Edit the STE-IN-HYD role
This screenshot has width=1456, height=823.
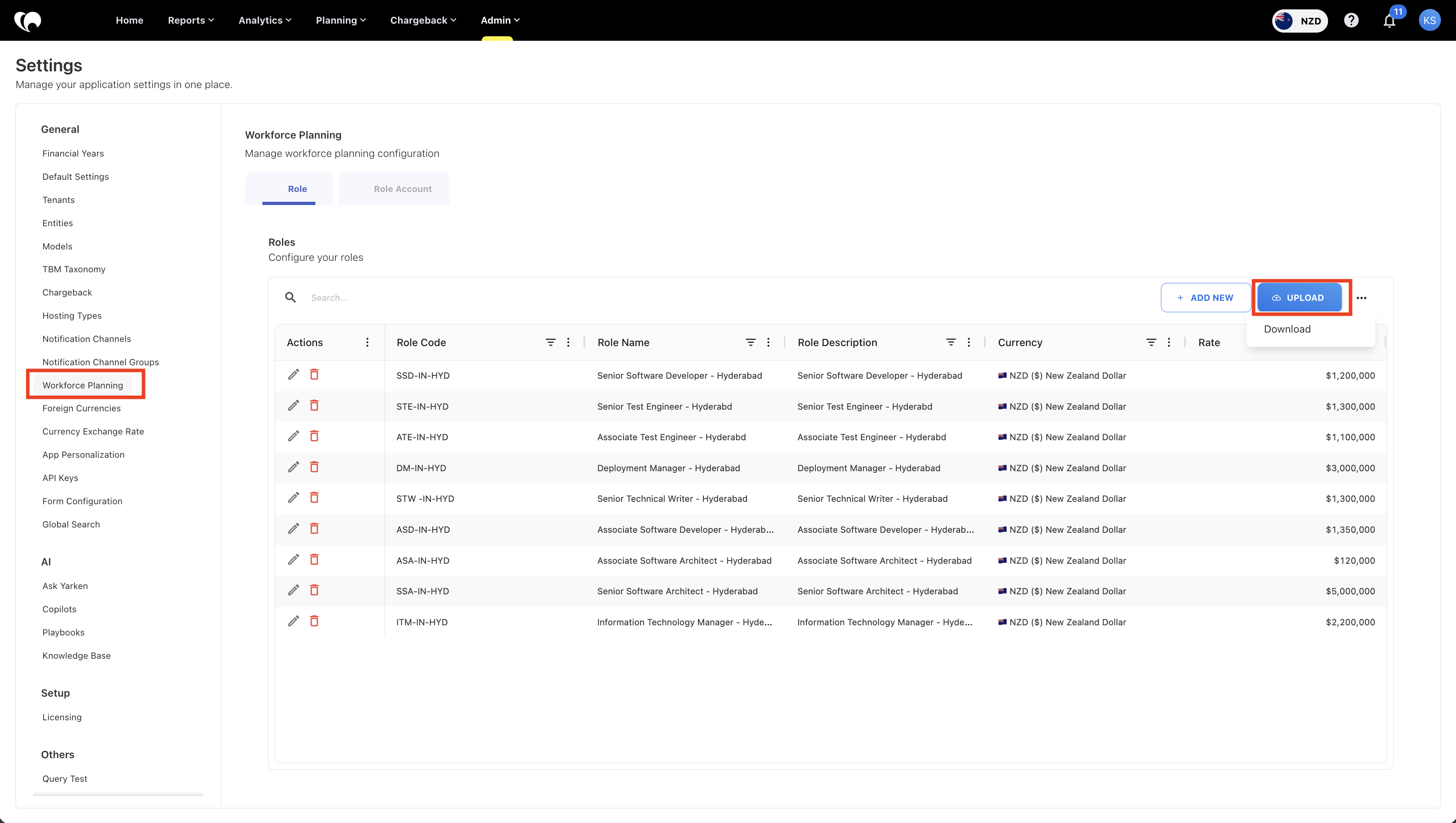(293, 406)
